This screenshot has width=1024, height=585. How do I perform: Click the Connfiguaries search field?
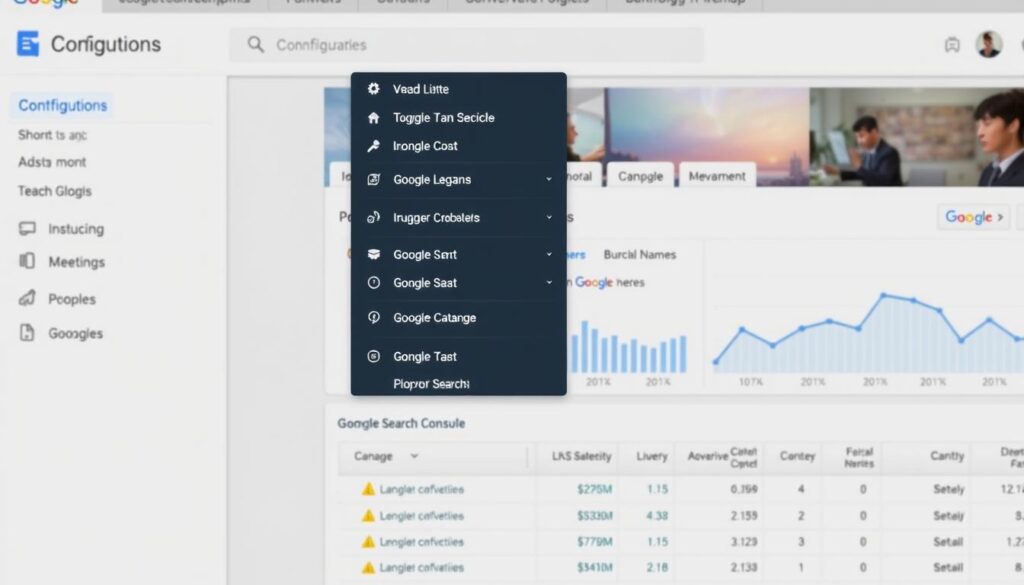[466, 44]
